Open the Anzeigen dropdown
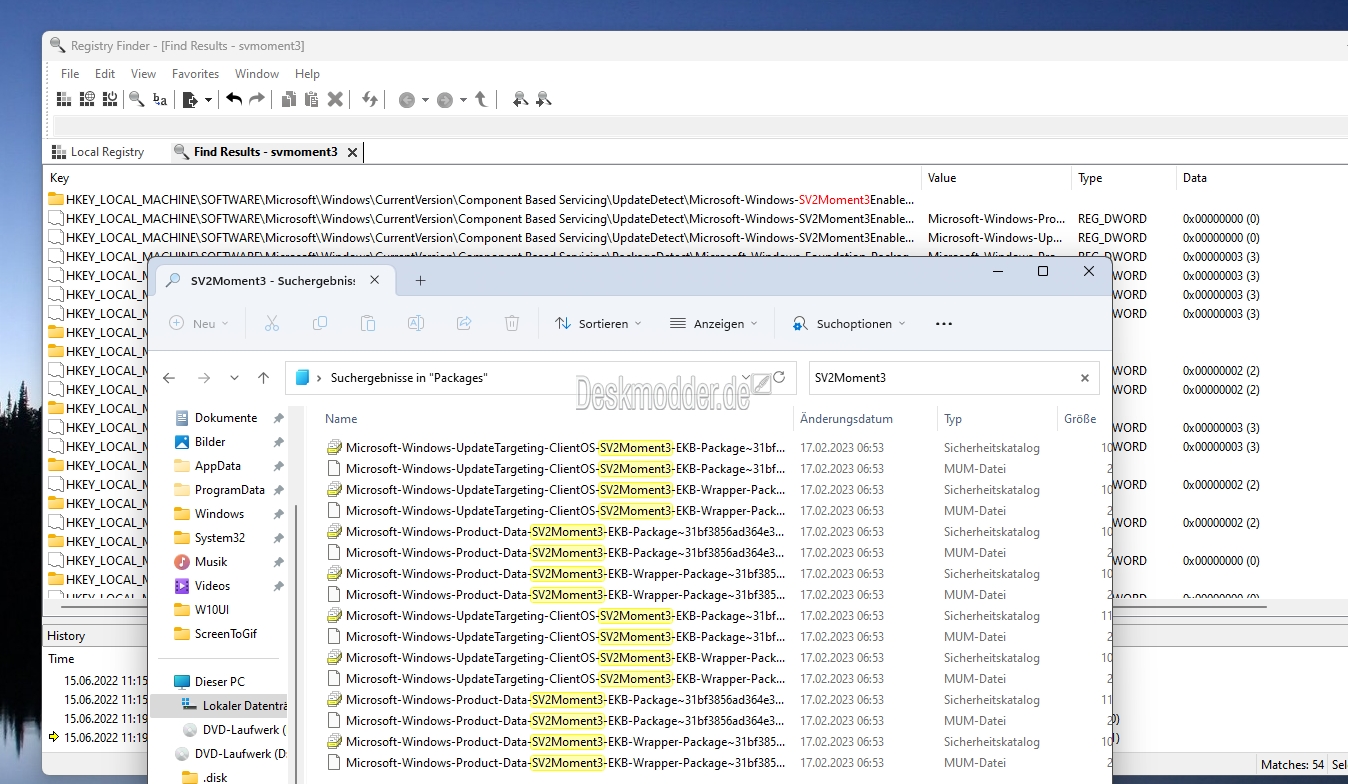This screenshot has width=1348, height=784. click(713, 324)
